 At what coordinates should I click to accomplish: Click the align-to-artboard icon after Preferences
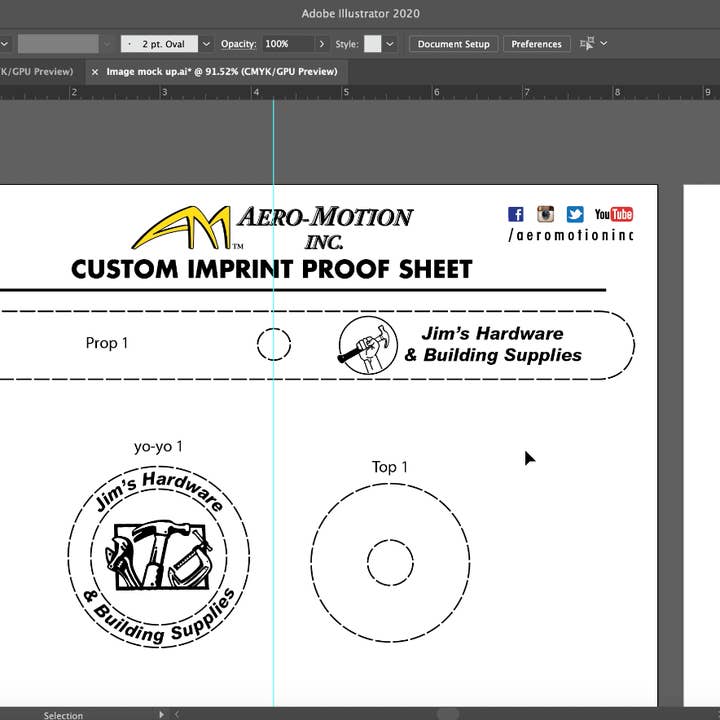pyautogui.click(x=588, y=44)
